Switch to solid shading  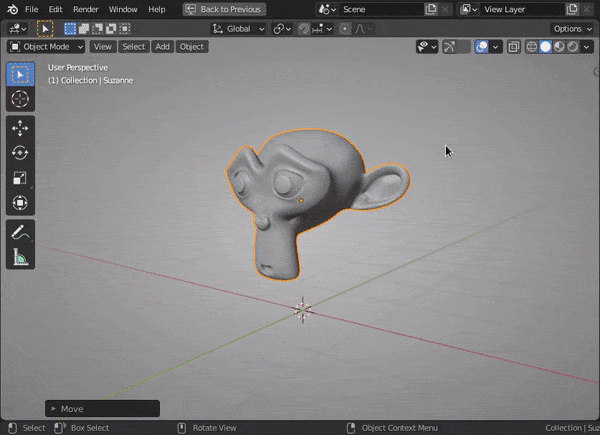545,47
